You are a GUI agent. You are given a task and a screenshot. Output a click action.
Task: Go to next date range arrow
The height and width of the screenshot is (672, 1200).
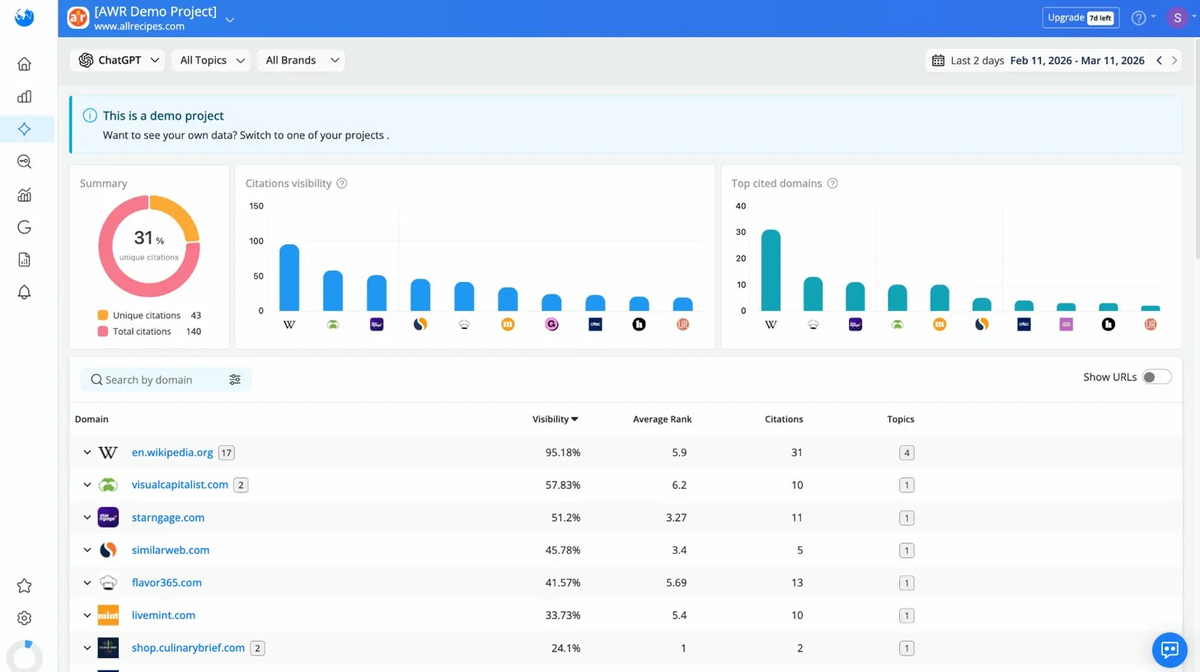click(1174, 61)
